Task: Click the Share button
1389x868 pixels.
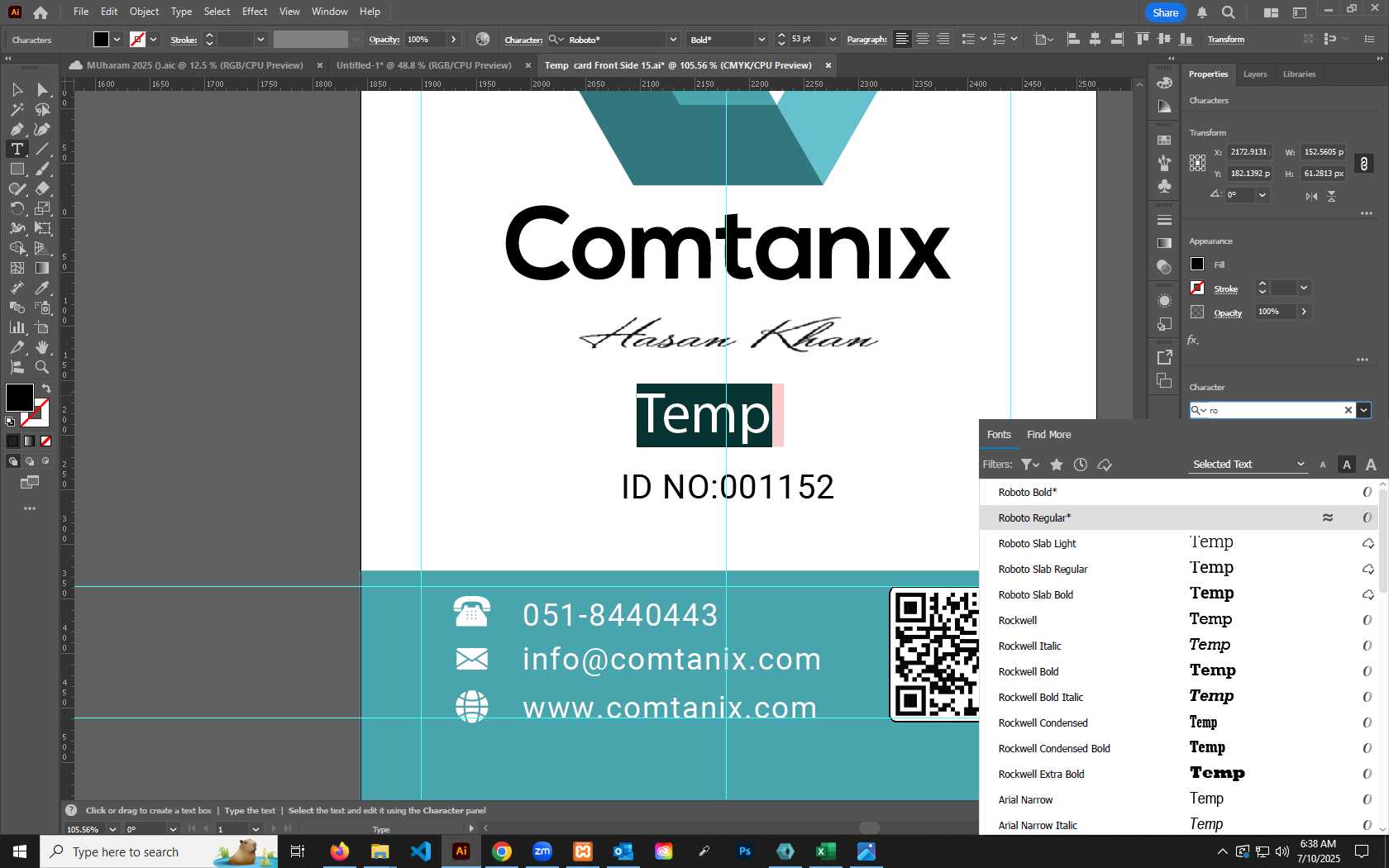Action: tap(1166, 12)
